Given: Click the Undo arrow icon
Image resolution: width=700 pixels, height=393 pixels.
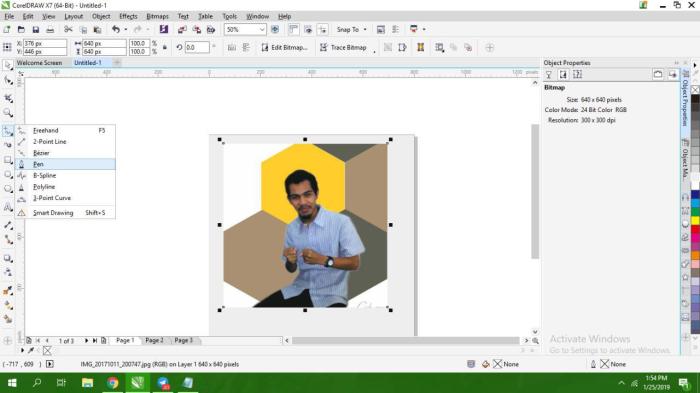Looking at the screenshot, I should pos(116,29).
